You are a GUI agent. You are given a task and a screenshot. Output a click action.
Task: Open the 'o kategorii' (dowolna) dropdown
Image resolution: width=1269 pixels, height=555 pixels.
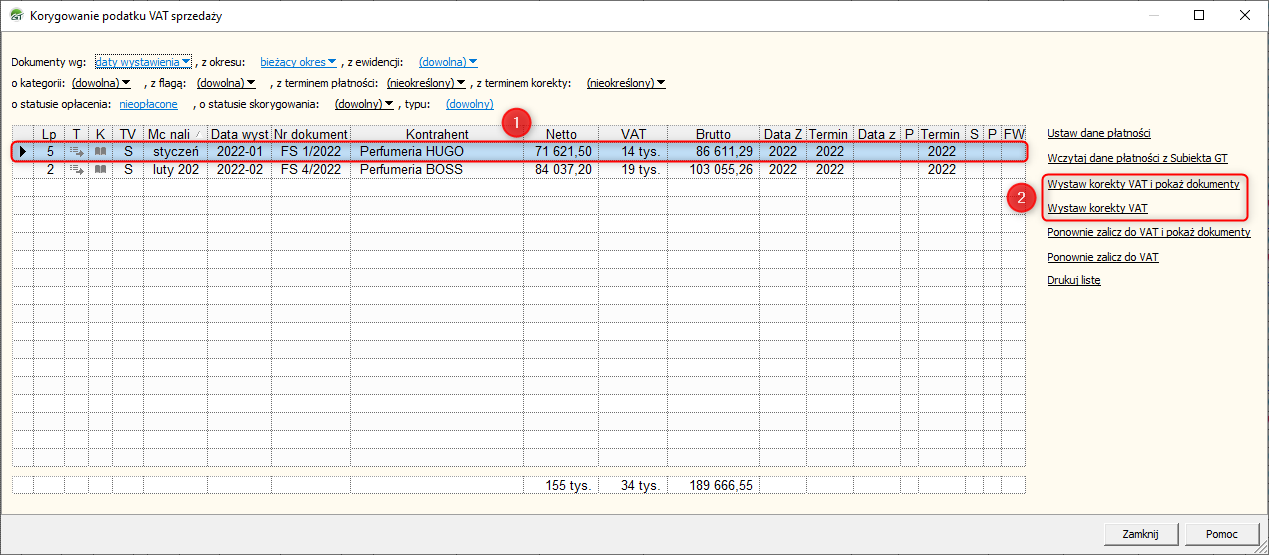101,83
